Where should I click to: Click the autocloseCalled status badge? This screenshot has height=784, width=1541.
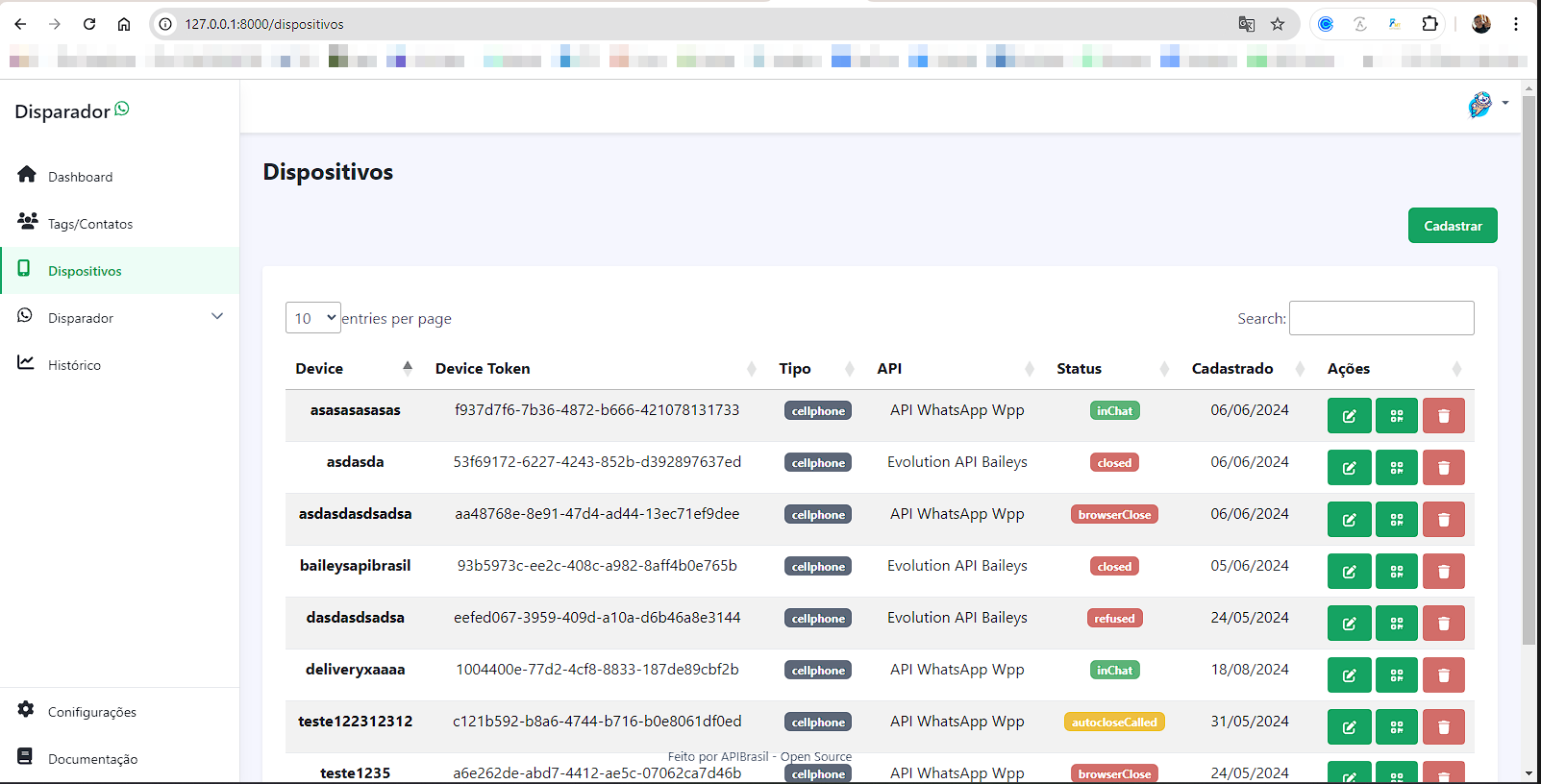pos(1114,722)
